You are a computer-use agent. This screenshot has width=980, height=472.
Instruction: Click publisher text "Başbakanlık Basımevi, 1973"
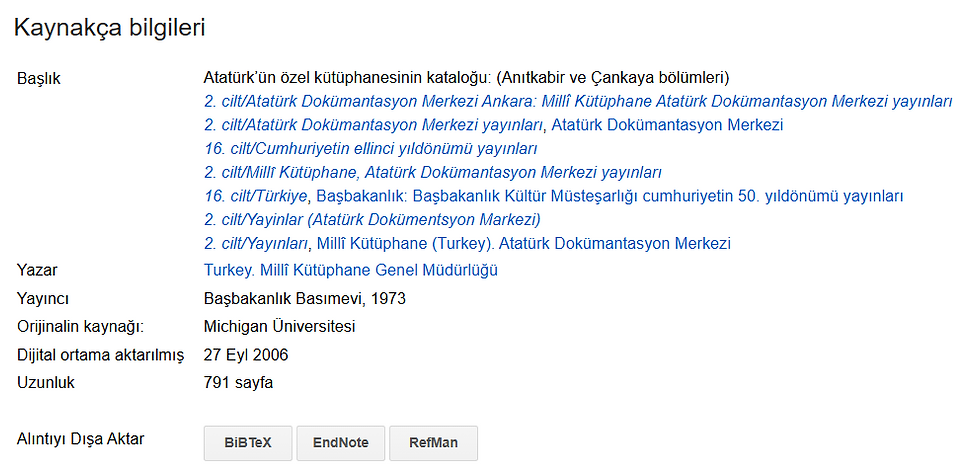pos(304,298)
